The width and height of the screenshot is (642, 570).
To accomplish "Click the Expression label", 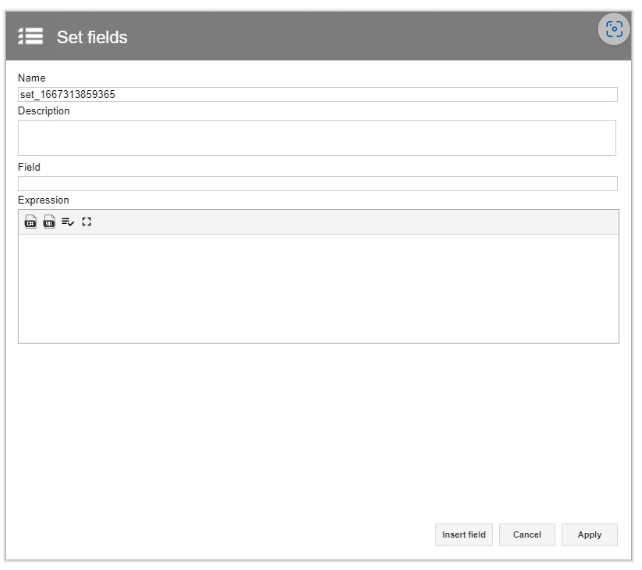I will [43, 200].
